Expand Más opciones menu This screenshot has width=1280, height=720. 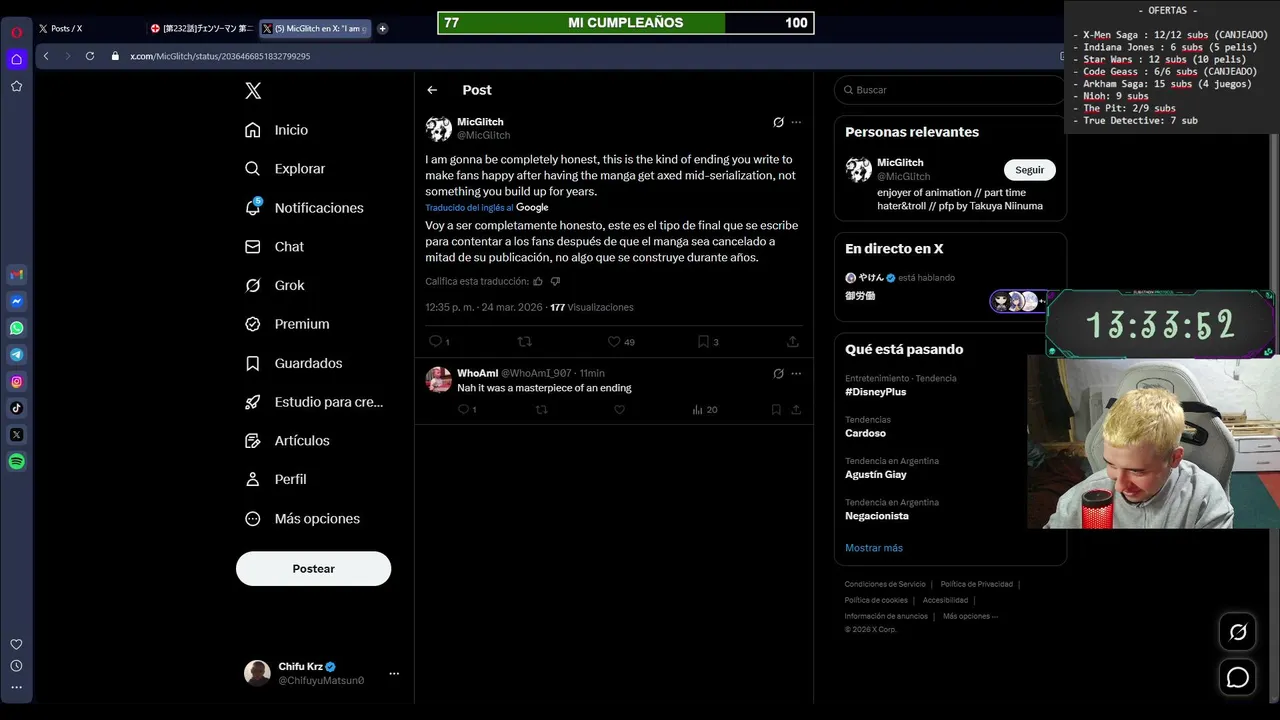click(x=302, y=519)
